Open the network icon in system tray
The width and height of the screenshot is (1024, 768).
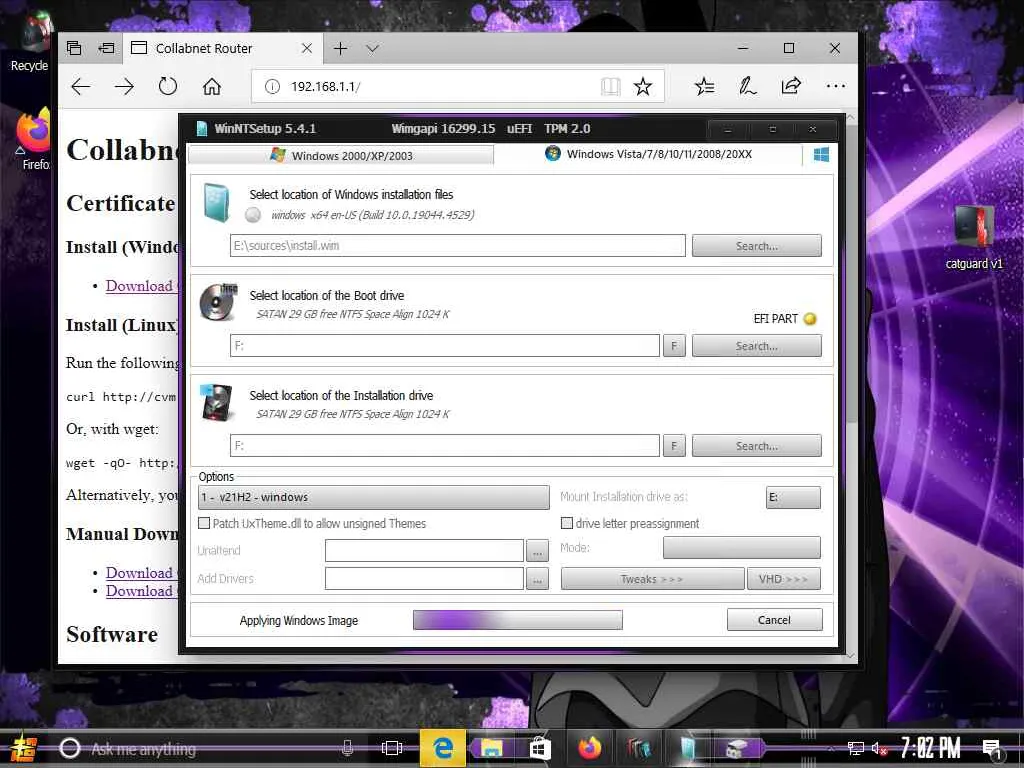pyautogui.click(x=856, y=749)
